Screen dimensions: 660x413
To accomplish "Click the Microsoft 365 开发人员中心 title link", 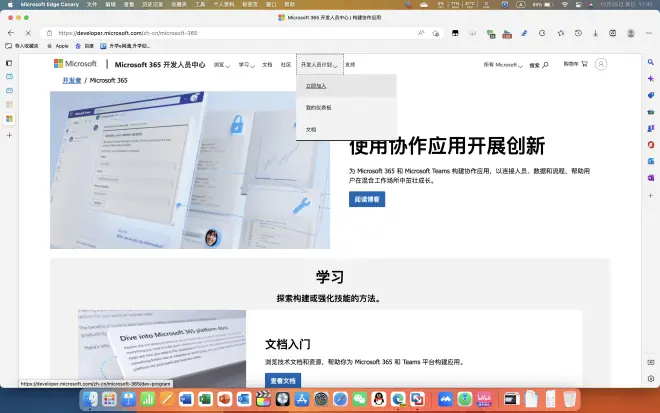I will pos(160,64).
